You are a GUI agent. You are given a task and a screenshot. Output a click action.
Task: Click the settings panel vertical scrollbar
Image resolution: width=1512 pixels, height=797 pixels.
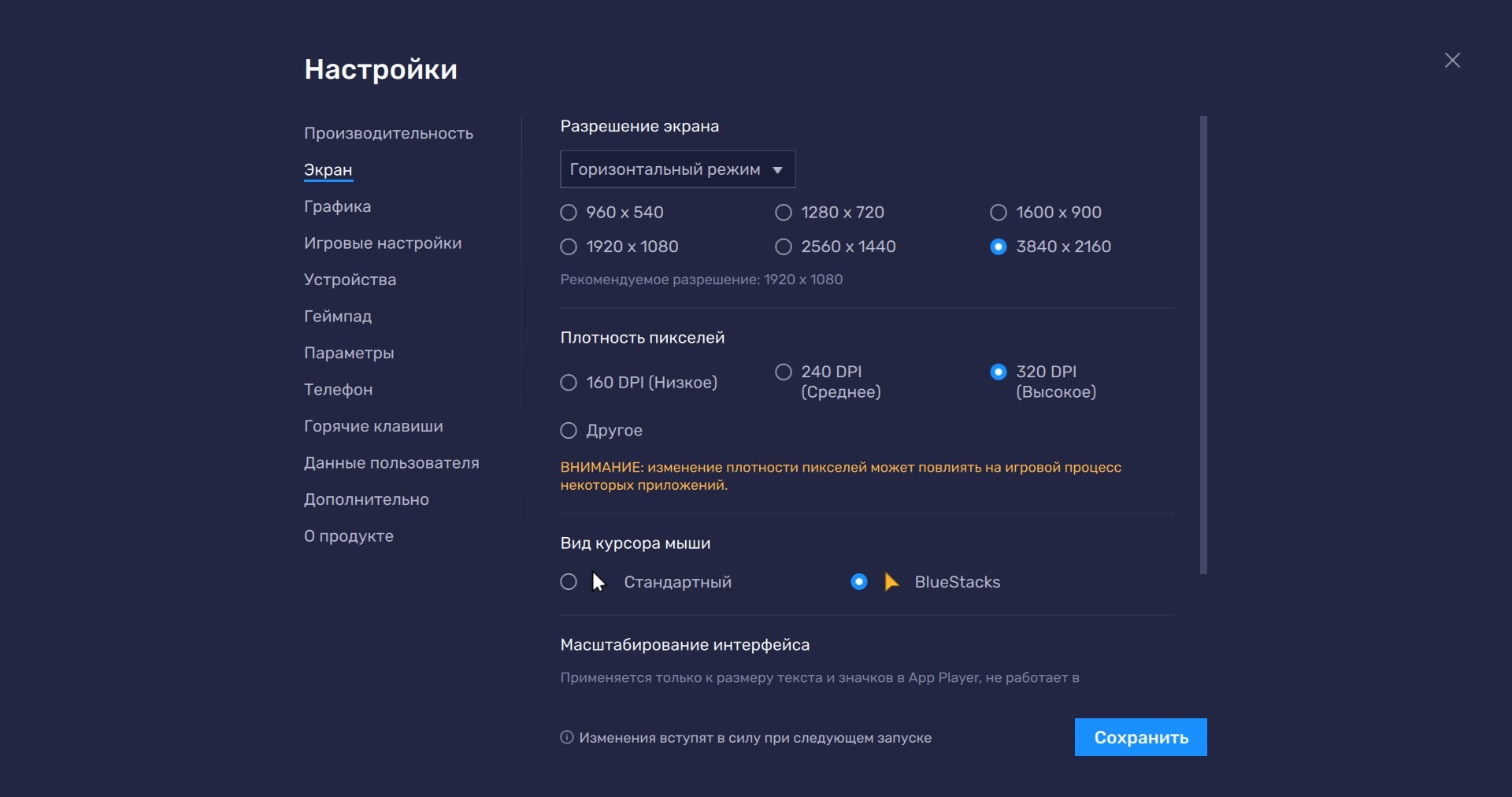click(1203, 345)
